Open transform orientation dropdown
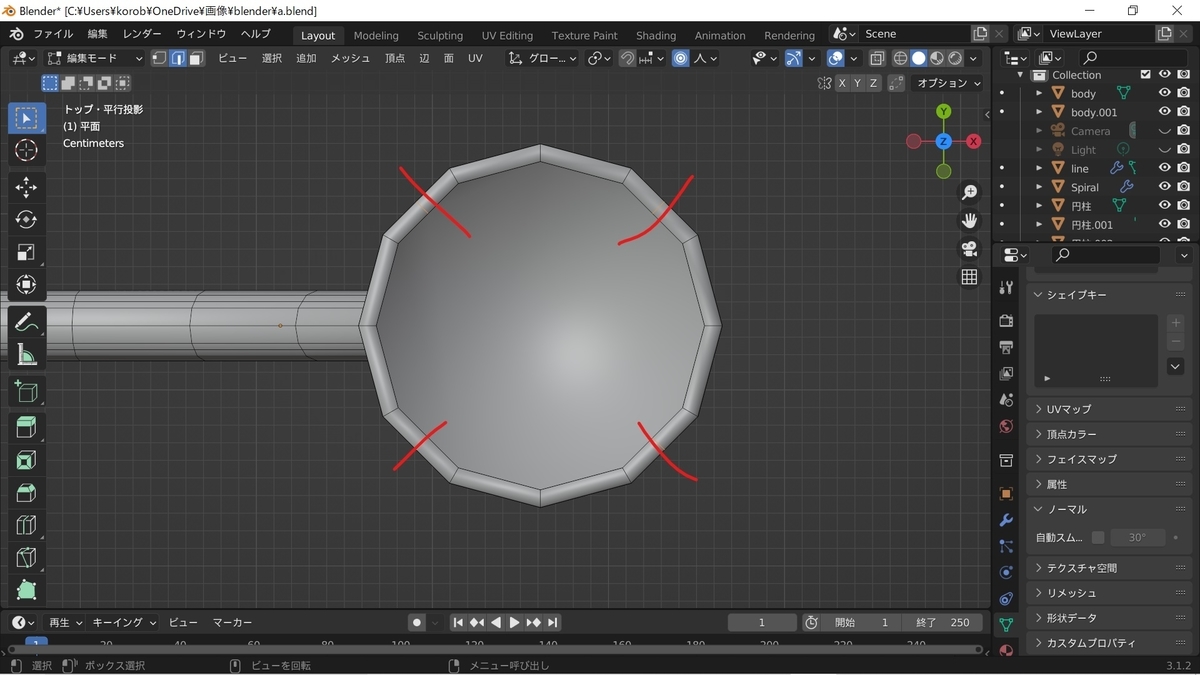The height and width of the screenshot is (675, 1200). point(542,58)
